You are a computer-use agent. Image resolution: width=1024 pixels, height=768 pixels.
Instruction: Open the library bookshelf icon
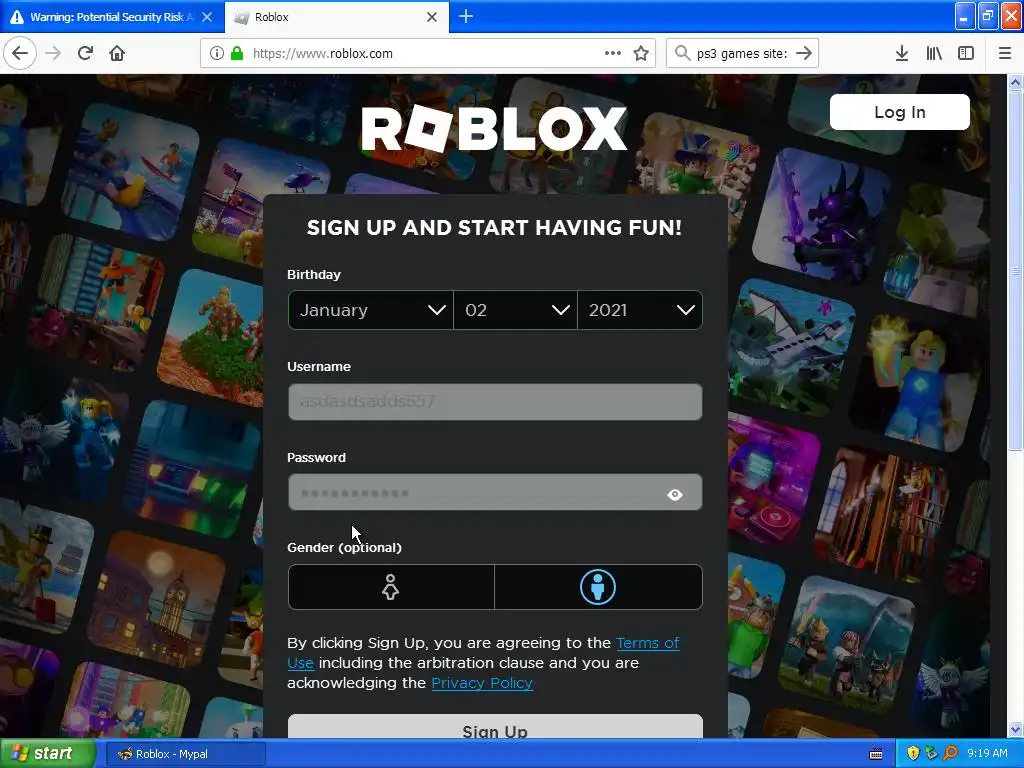(x=934, y=54)
